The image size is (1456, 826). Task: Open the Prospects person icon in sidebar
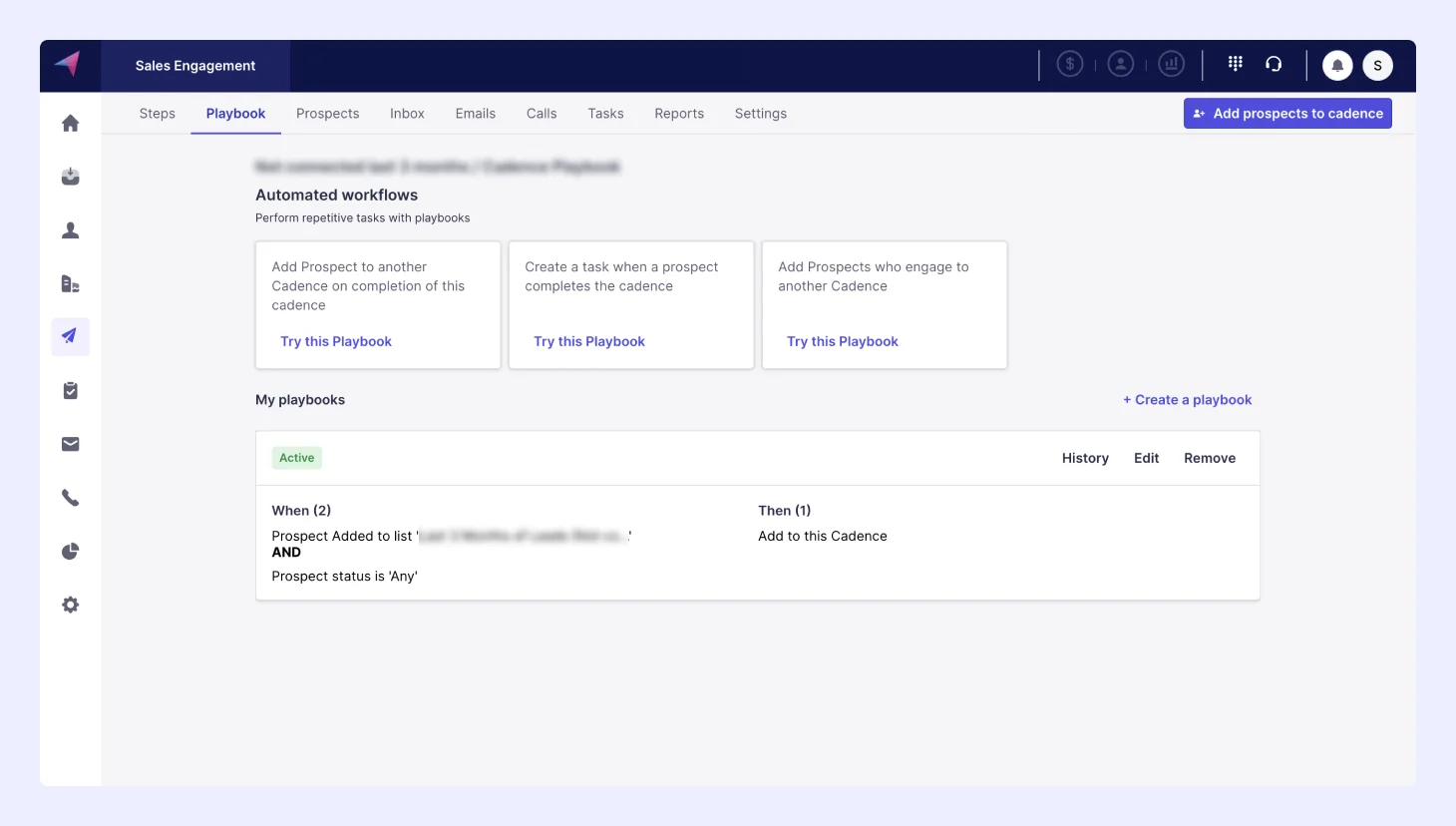click(x=70, y=229)
